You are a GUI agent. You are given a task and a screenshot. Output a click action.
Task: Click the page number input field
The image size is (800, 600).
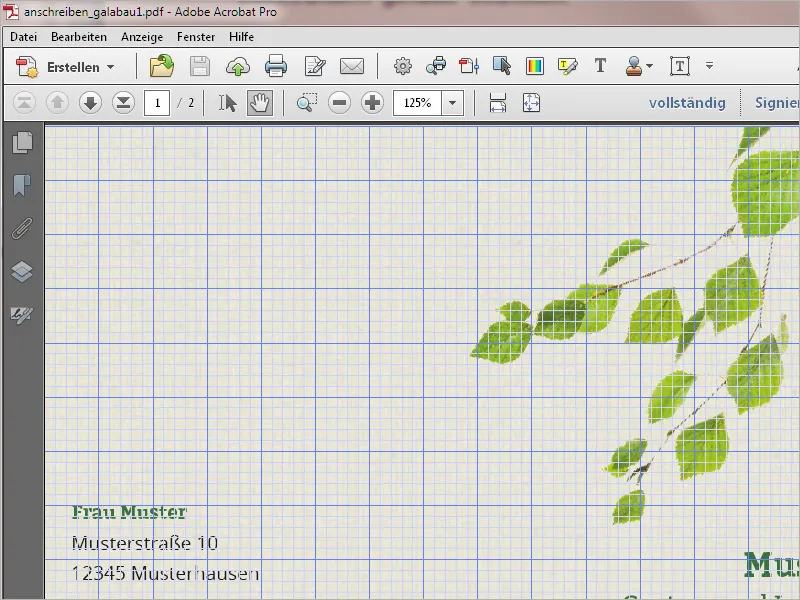point(157,103)
